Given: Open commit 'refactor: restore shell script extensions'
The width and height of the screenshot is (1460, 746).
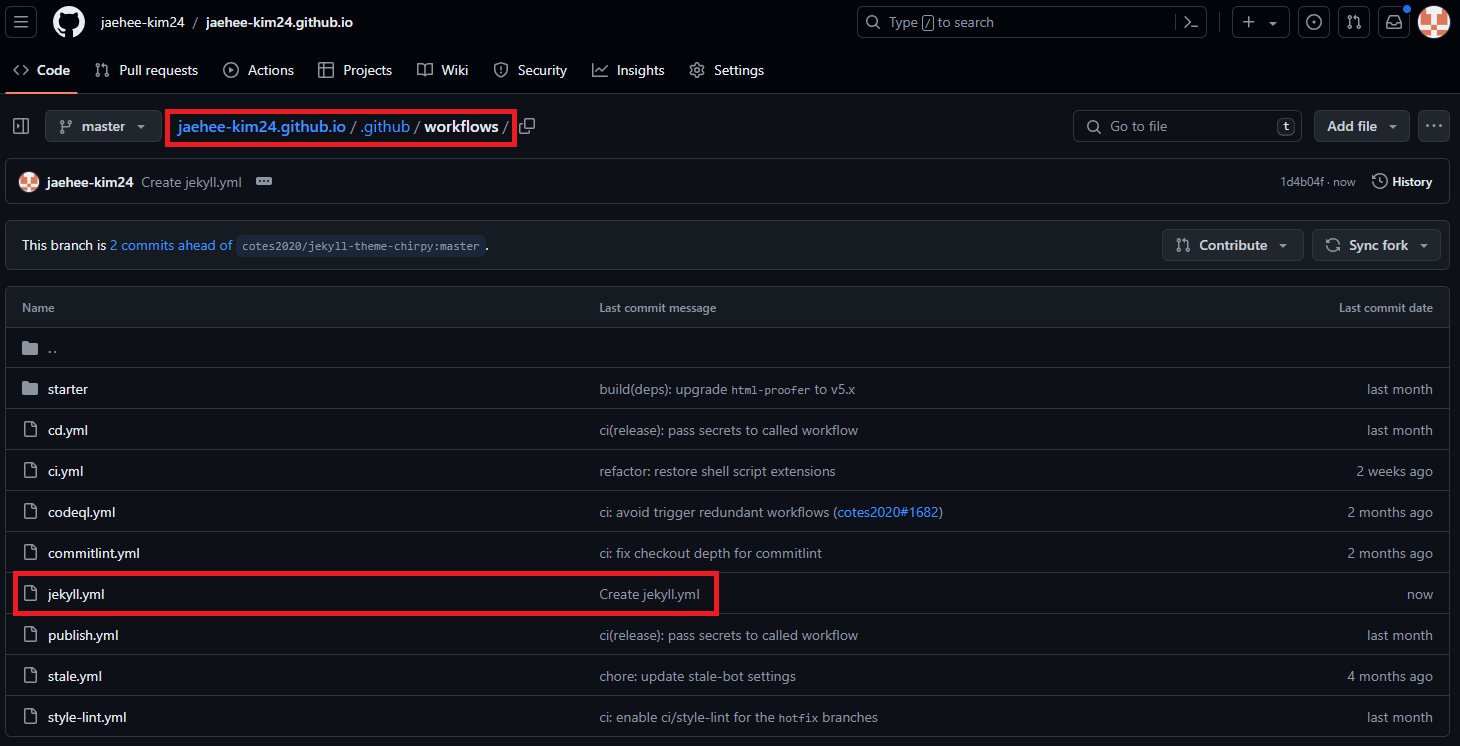Looking at the screenshot, I should click(717, 471).
